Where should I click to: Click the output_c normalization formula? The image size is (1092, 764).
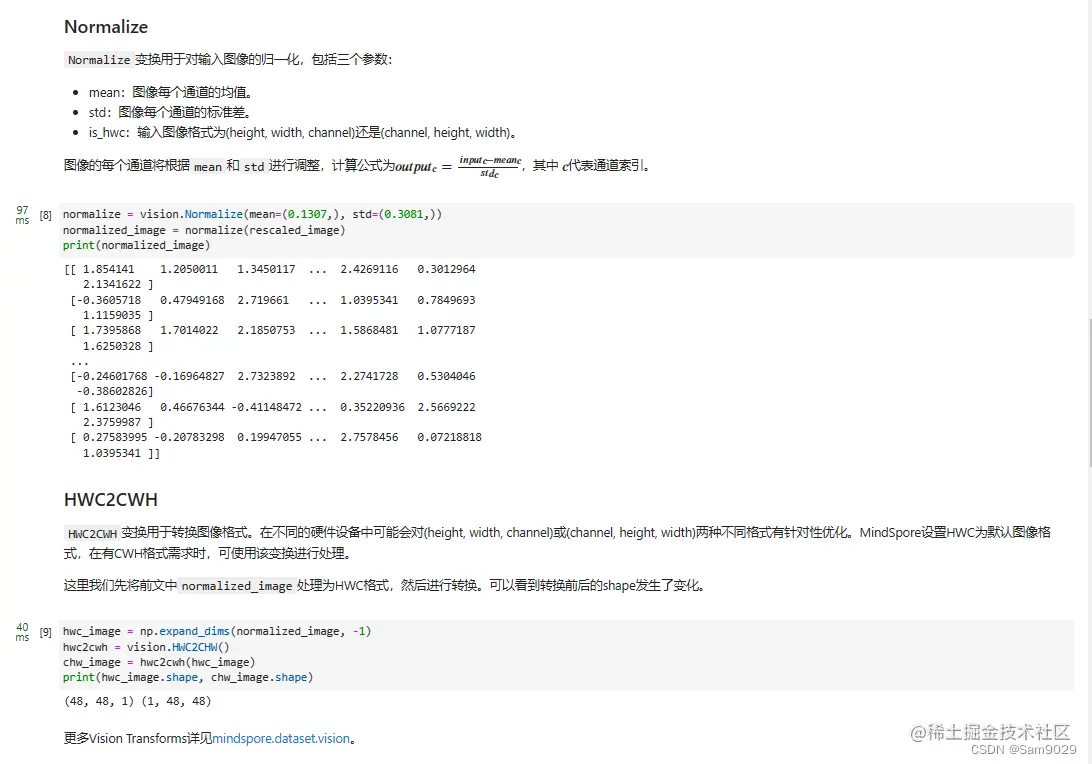[458, 166]
